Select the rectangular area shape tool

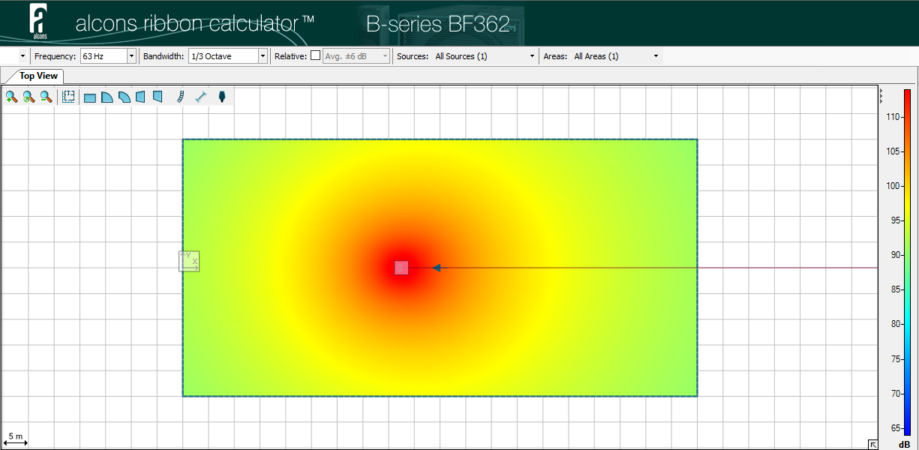tap(90, 97)
